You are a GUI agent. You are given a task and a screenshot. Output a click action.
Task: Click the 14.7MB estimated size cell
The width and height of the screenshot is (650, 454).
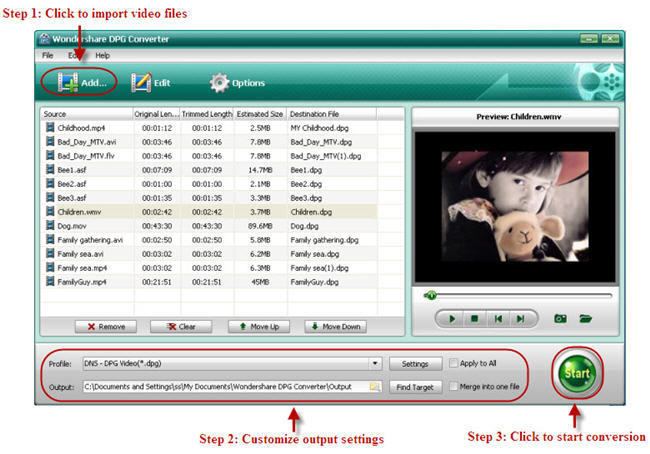pyautogui.click(x=260, y=170)
